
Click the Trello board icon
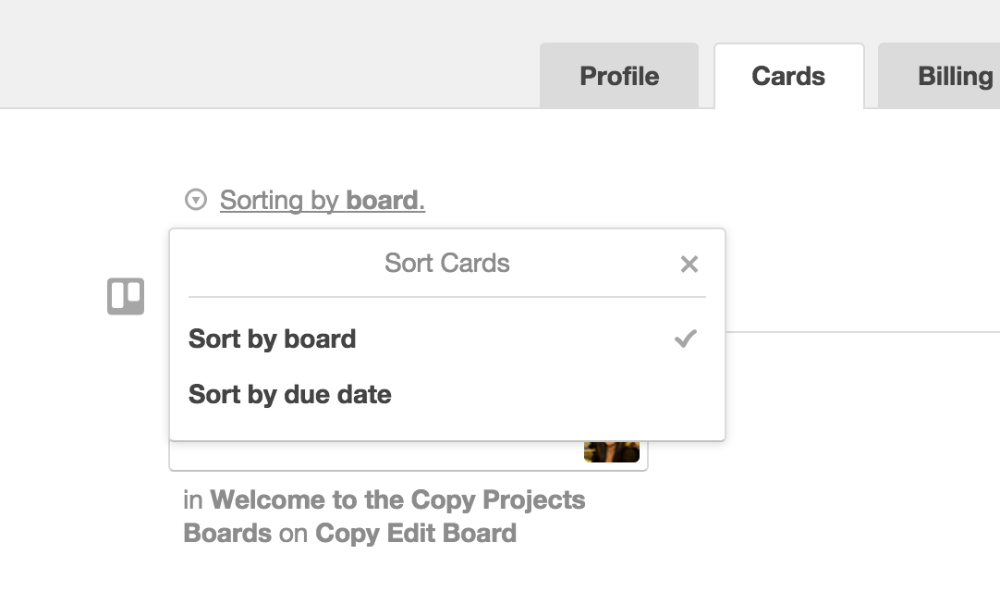click(126, 296)
